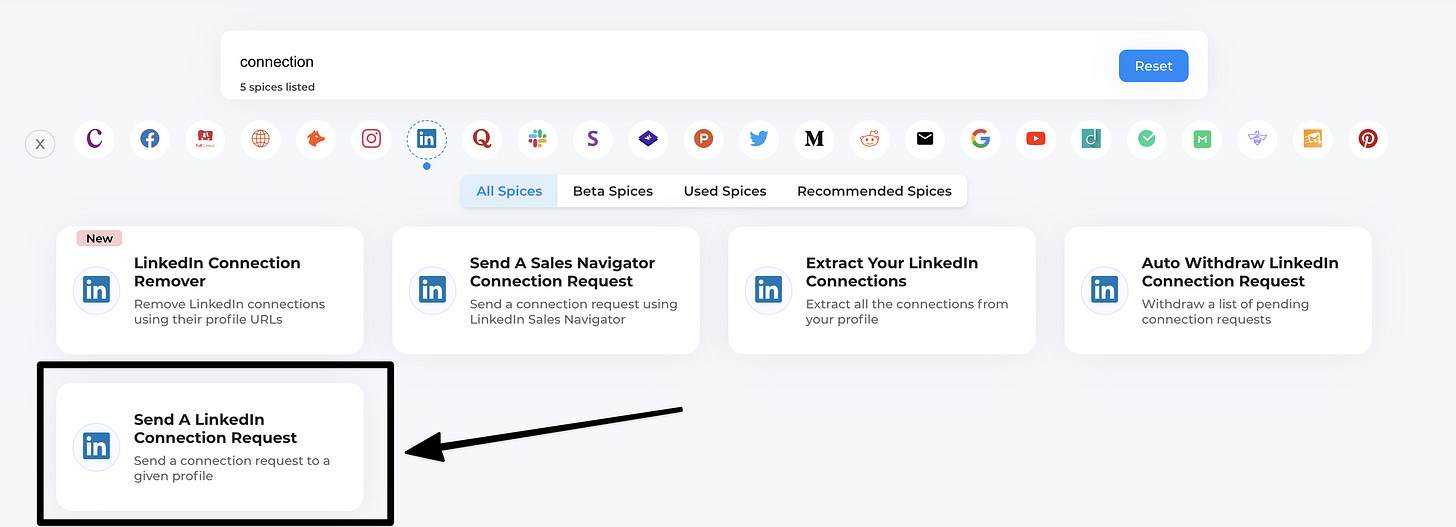Filter spices by Facebook icon

click(149, 139)
